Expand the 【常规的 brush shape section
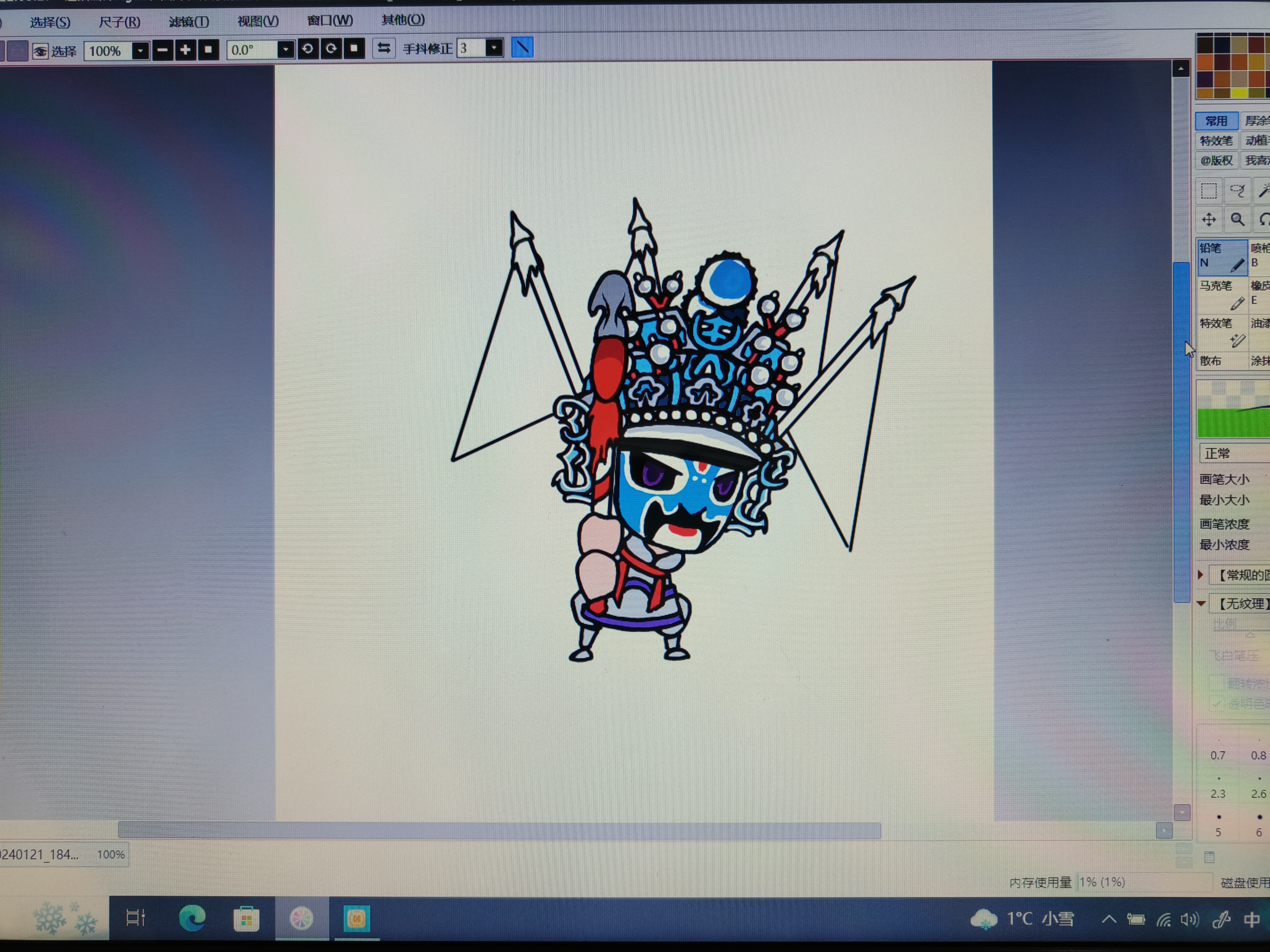 (x=1201, y=575)
